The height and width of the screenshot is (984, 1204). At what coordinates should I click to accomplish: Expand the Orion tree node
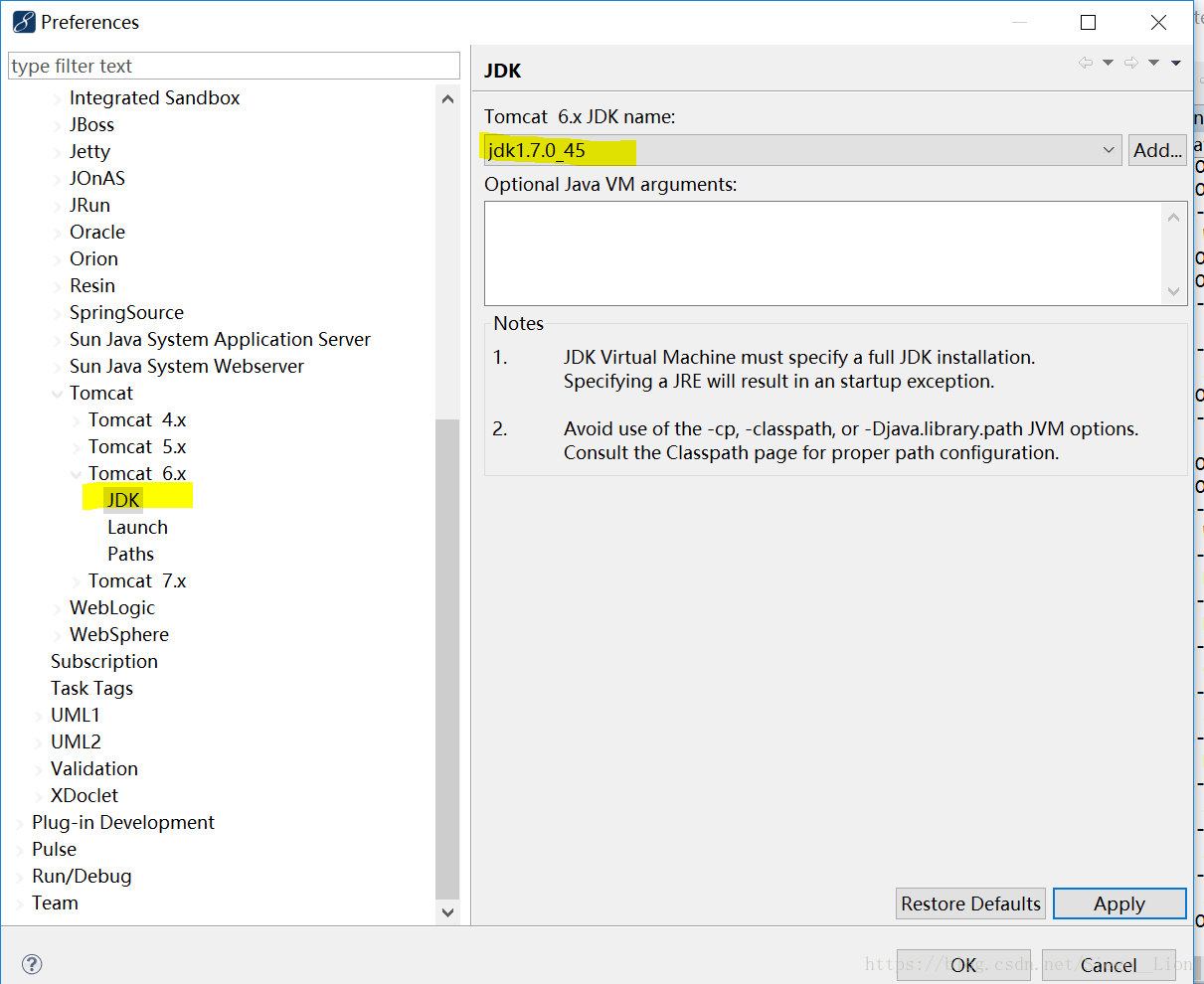[x=58, y=259]
